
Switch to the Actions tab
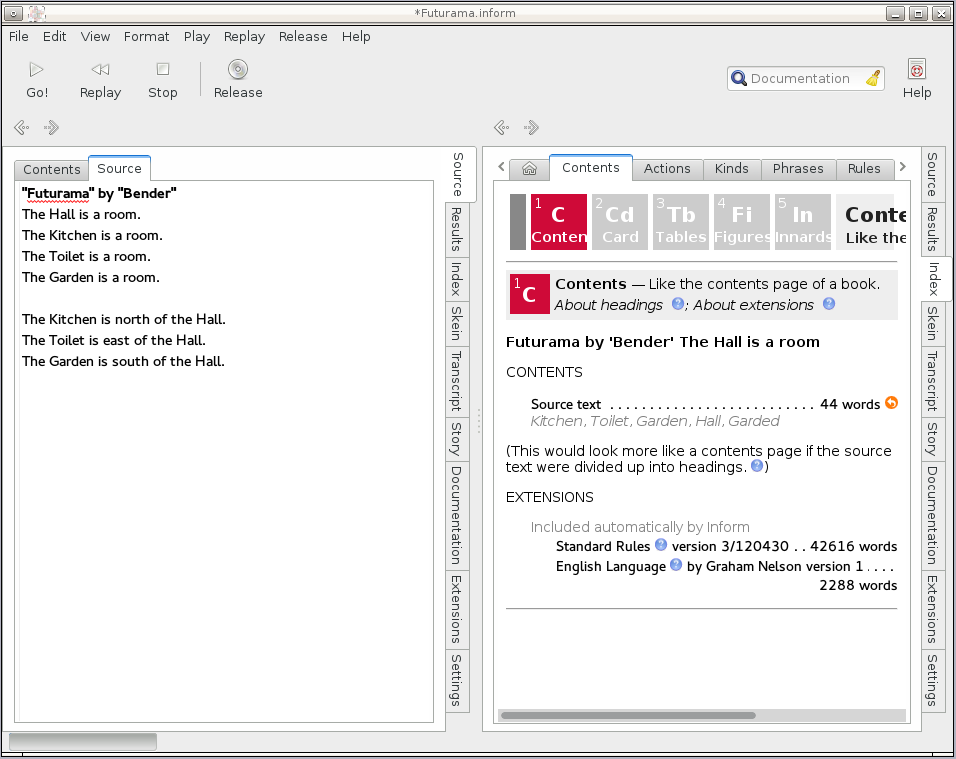coord(667,168)
